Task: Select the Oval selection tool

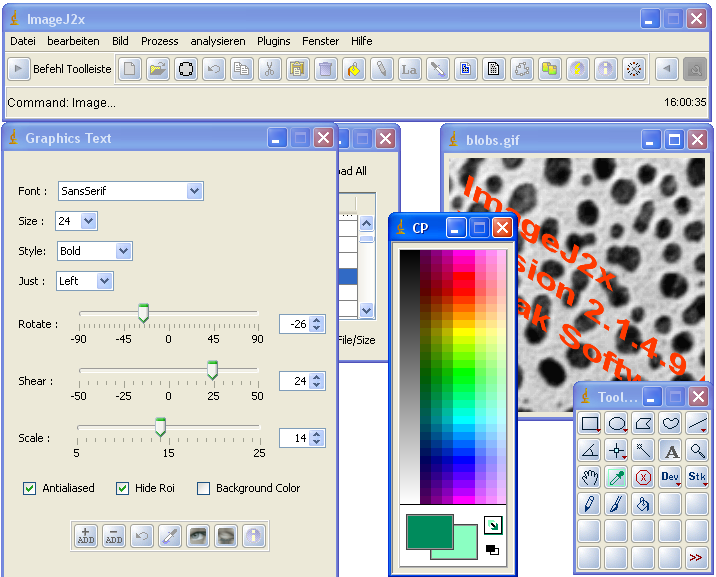Action: [616, 424]
